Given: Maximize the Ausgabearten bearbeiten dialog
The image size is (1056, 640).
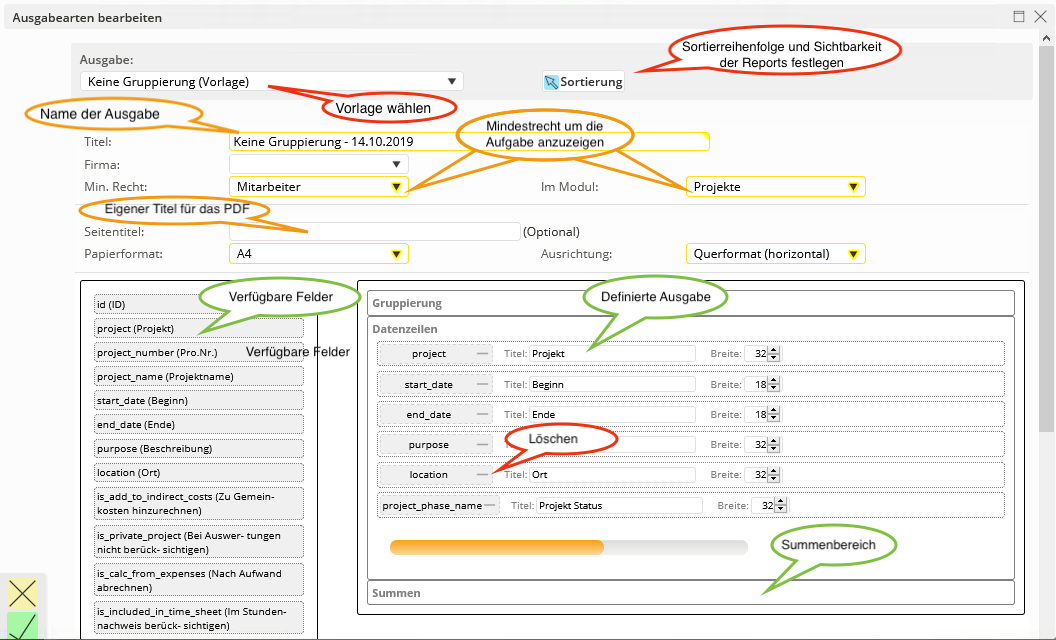Looking at the screenshot, I should coord(1019,17).
